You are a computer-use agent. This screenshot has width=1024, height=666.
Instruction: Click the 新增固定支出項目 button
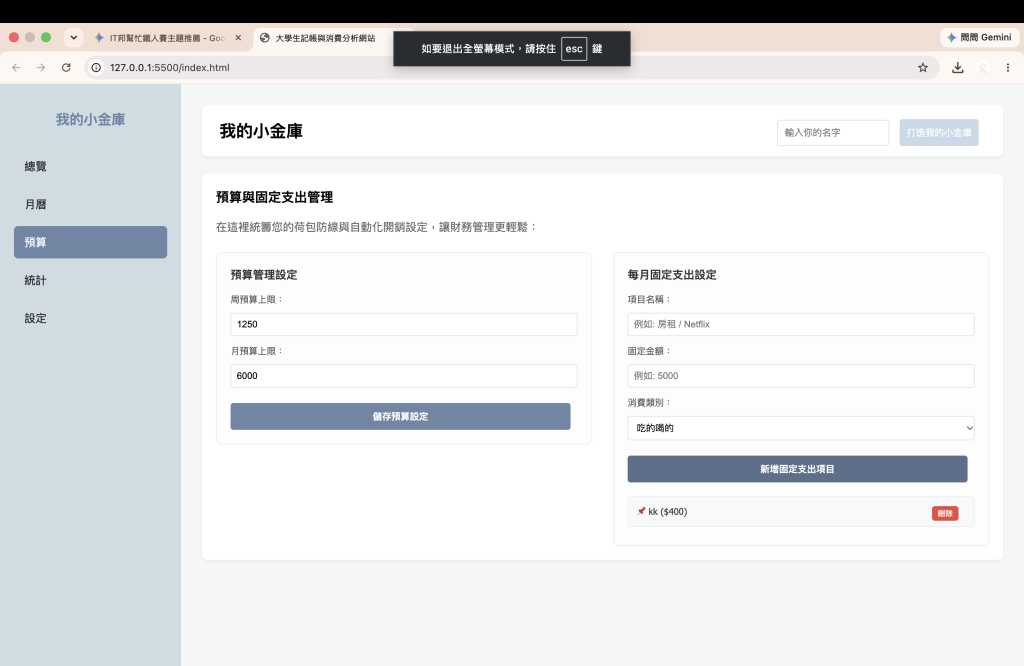(x=797, y=469)
